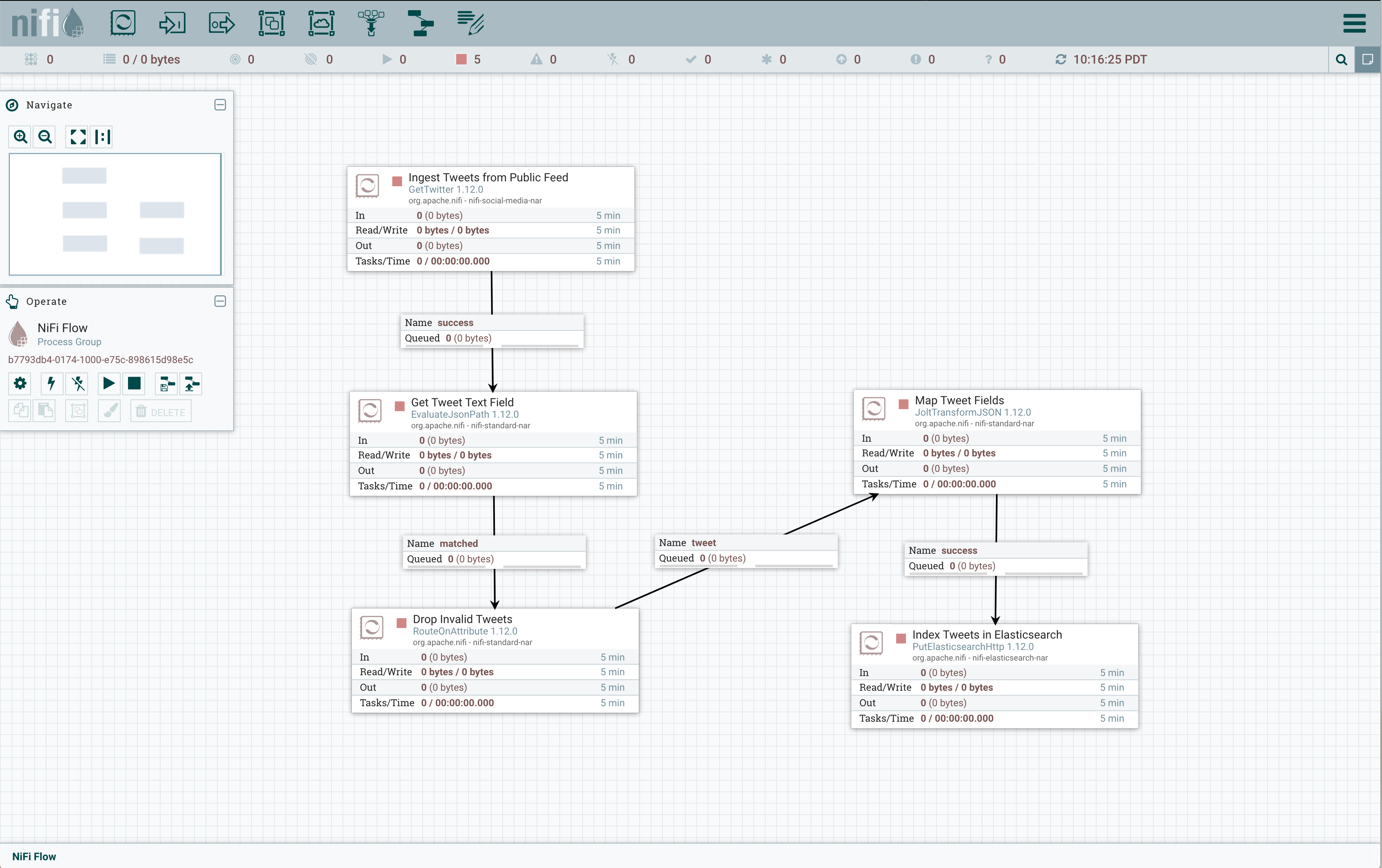This screenshot has height=868, width=1382.
Task: Toggle the bulletin board status icon
Action: coord(1368,59)
